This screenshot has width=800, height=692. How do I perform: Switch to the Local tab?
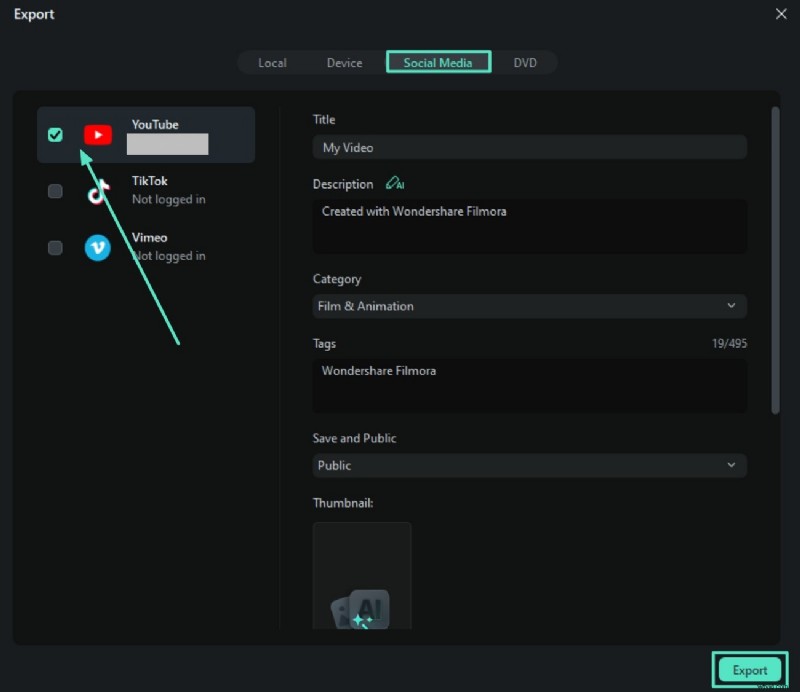tap(272, 63)
